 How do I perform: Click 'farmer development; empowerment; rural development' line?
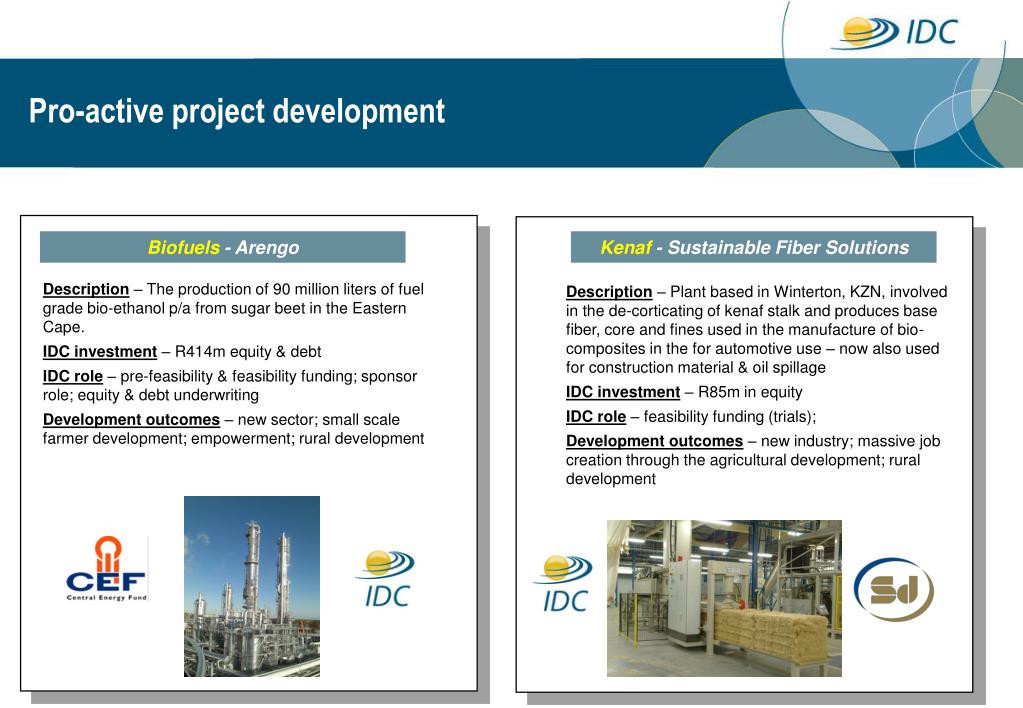pyautogui.click(x=234, y=439)
